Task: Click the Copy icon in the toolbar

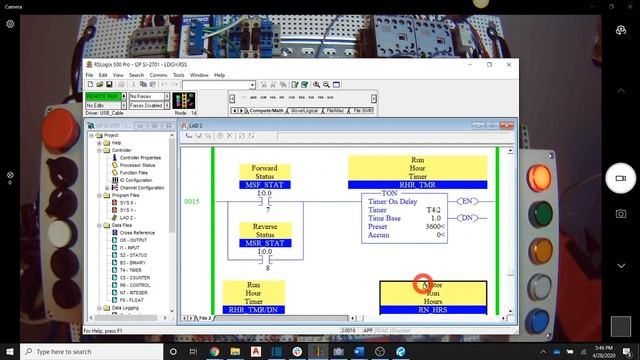Action: (143, 84)
